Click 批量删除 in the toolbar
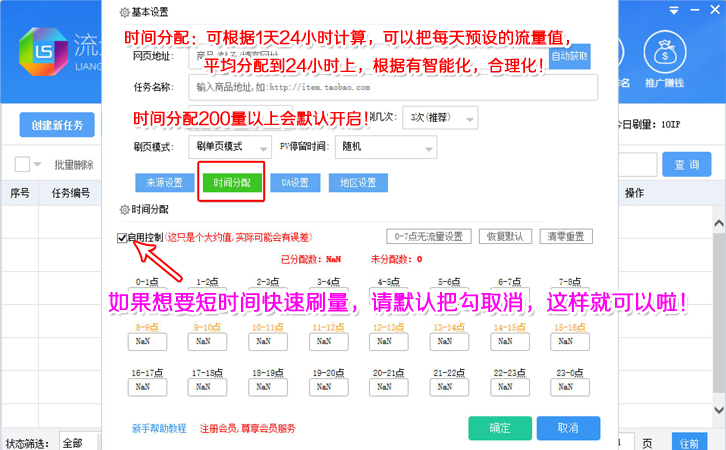Viewport: 726px width, 450px height. click(x=74, y=165)
